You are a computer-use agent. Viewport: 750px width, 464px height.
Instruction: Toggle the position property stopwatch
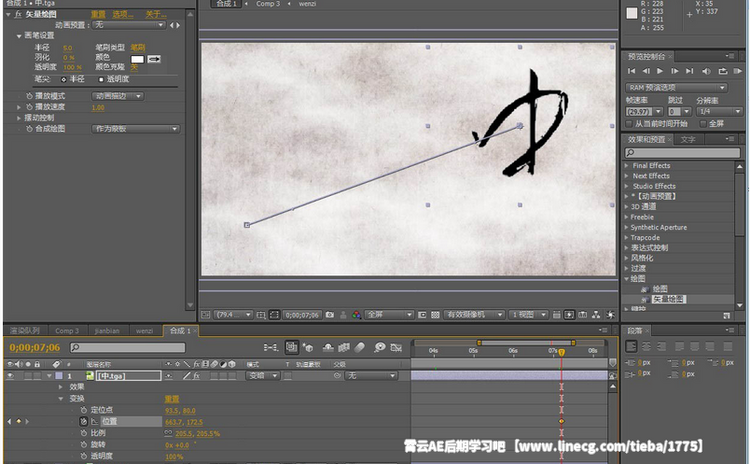[x=84, y=421]
